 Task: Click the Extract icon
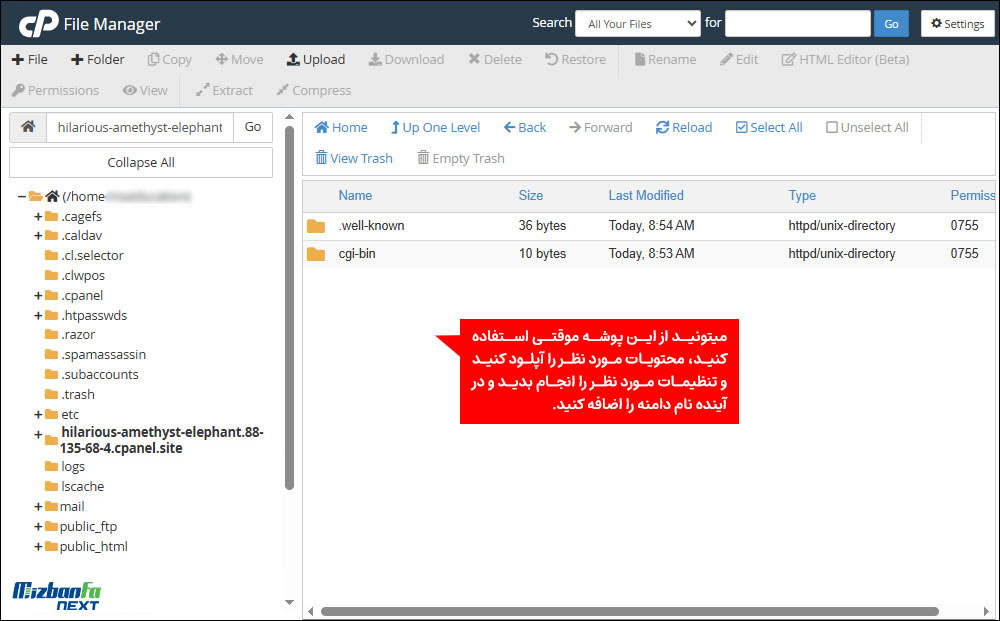pos(224,90)
